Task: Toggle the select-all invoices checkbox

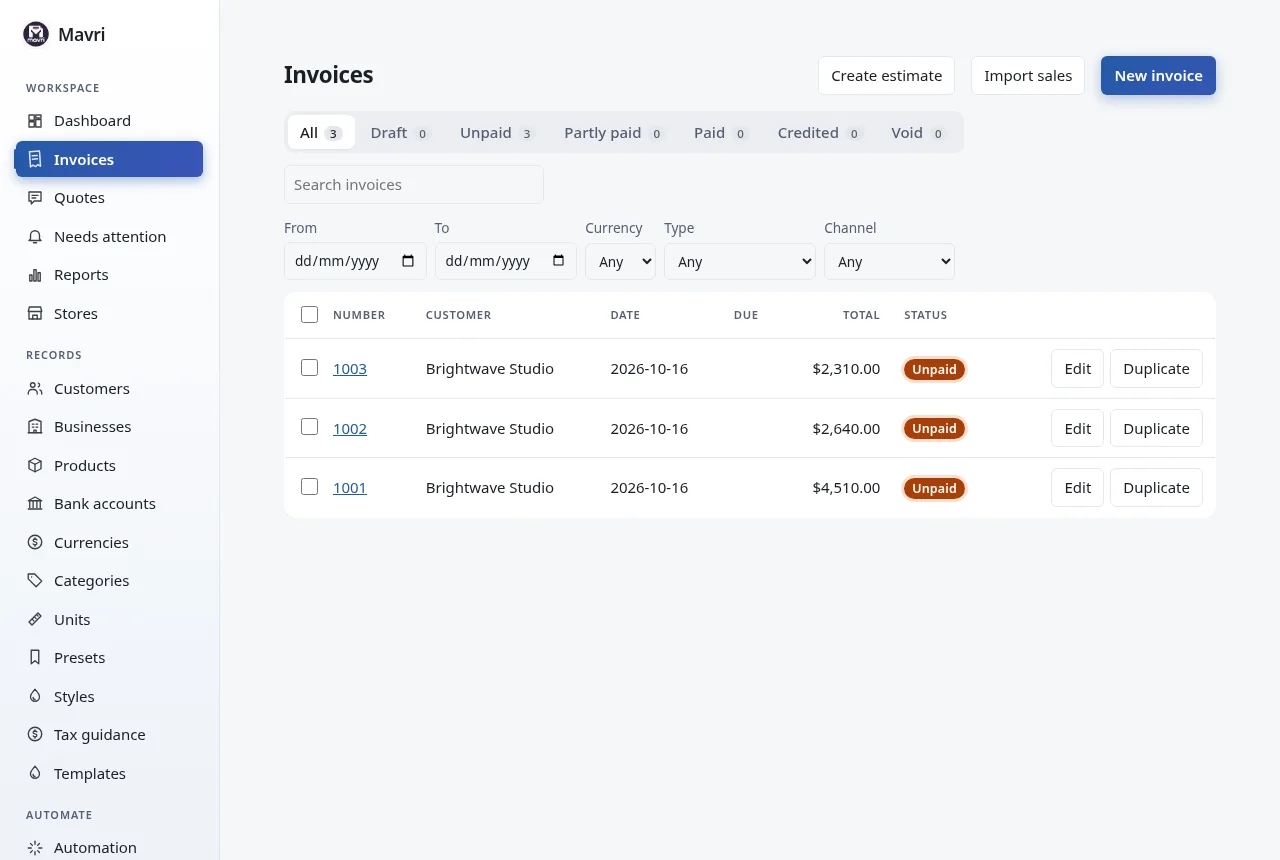Action: (x=310, y=315)
